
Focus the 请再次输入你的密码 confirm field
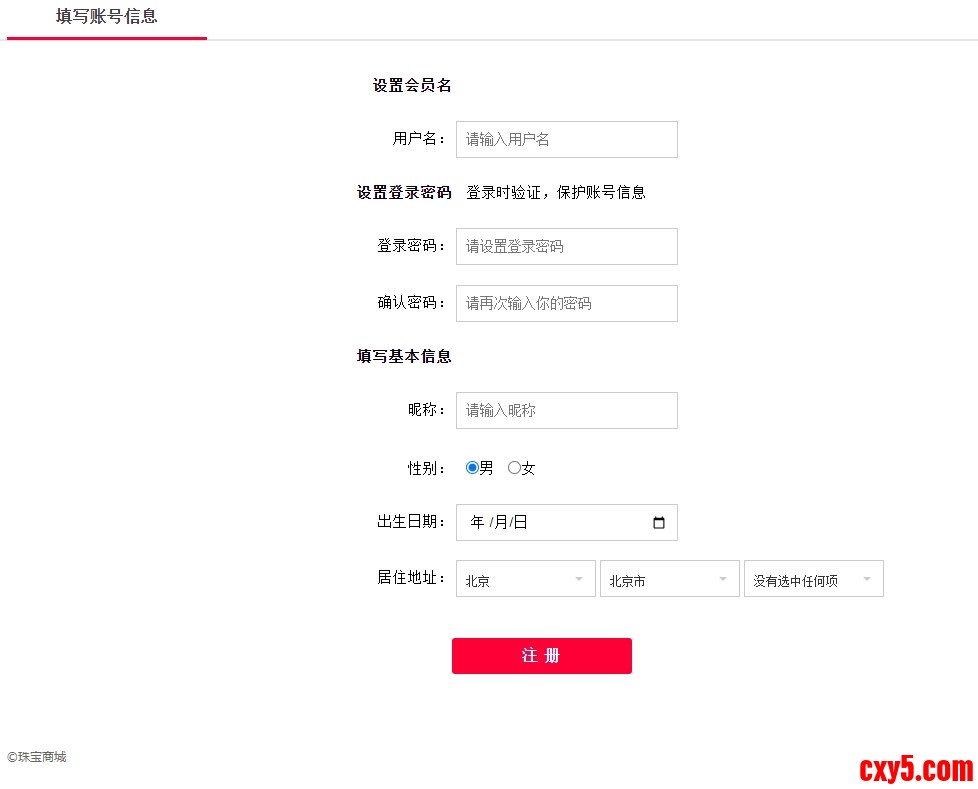coord(566,303)
